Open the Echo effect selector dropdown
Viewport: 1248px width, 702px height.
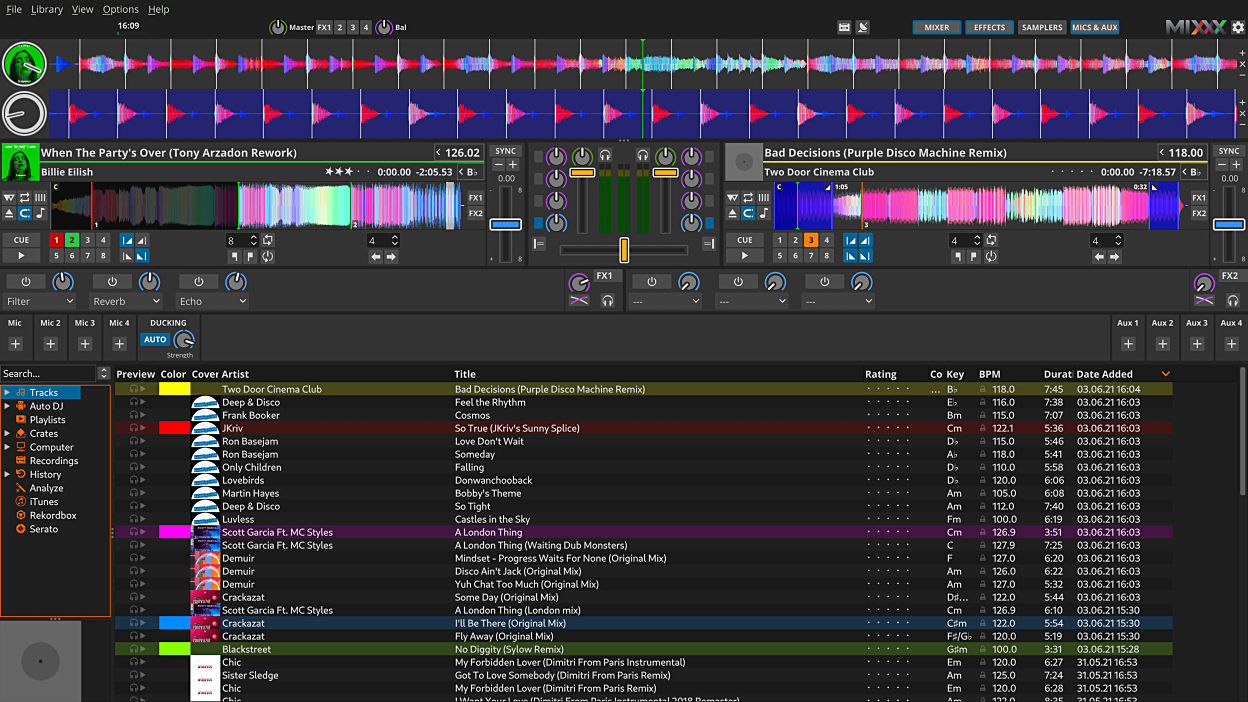pyautogui.click(x=212, y=301)
